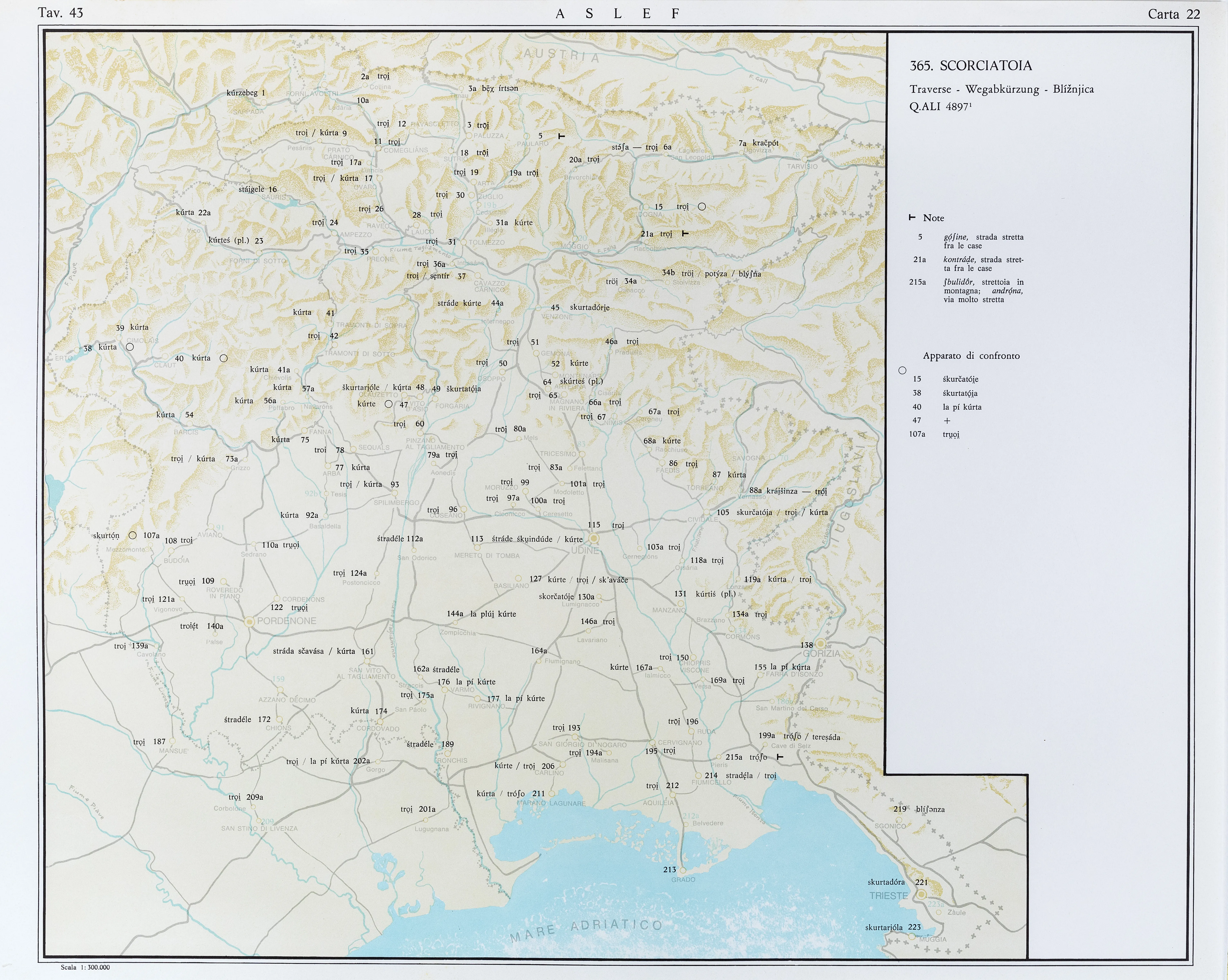The image size is (1228, 980).
Task: Click the circle marker beside point 15 troi
Action: coord(702,207)
